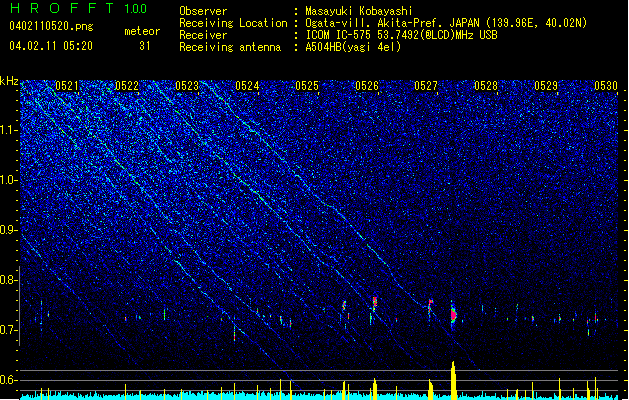Image resolution: width=629 pixels, height=400 pixels.
Task: Click the 0528 time marker
Action: pyautogui.click(x=486, y=86)
